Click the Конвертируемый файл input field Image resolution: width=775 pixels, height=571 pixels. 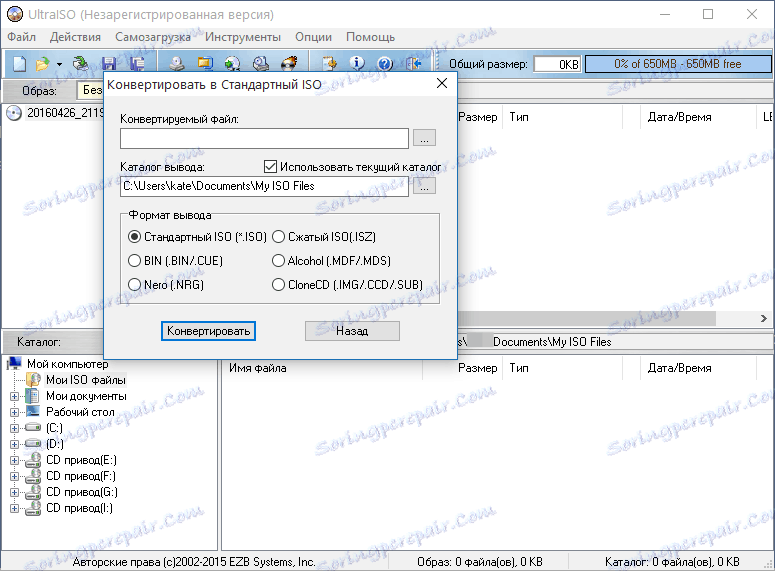point(264,138)
